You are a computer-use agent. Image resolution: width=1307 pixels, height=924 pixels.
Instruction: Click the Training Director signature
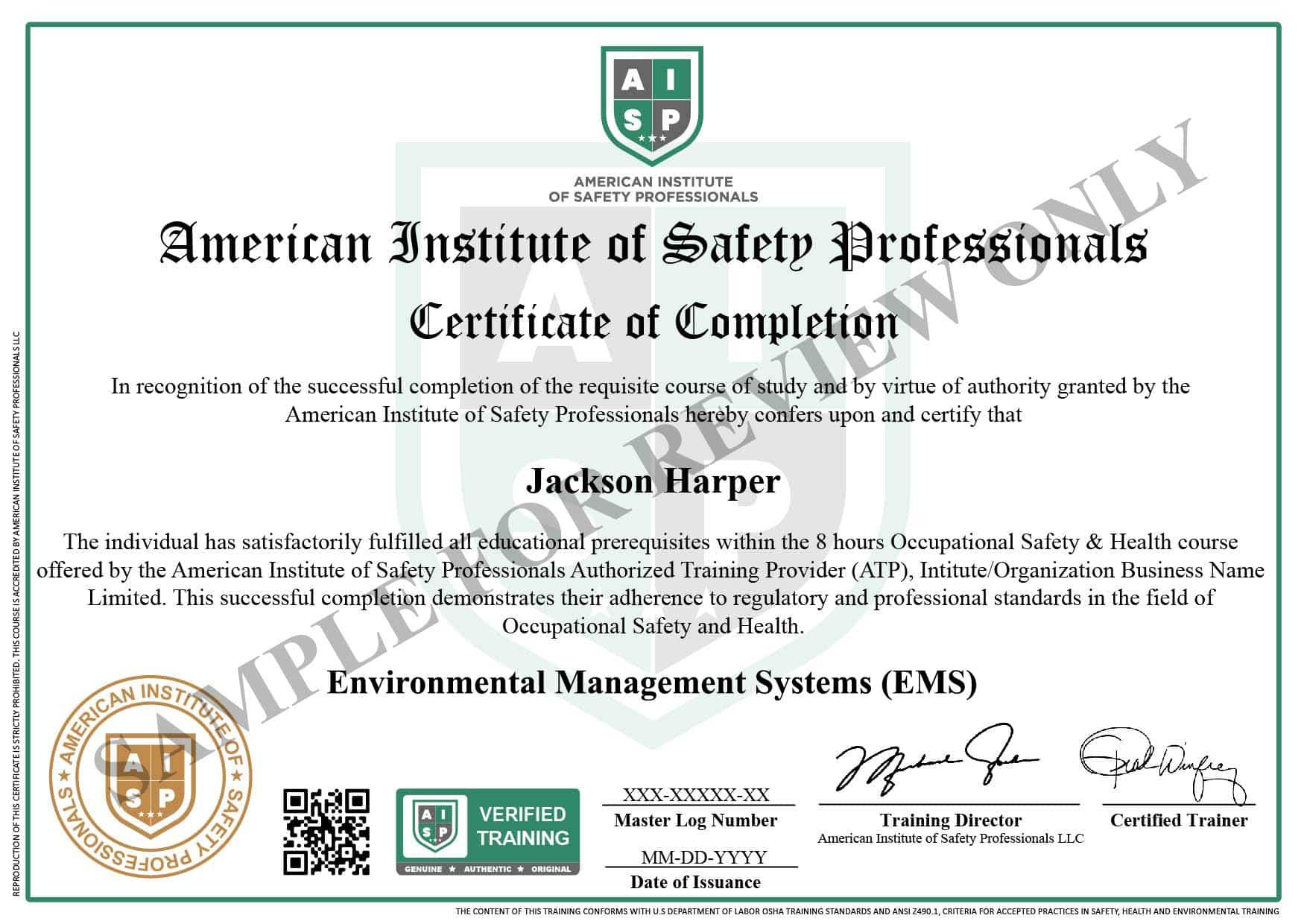pyautogui.click(x=935, y=762)
